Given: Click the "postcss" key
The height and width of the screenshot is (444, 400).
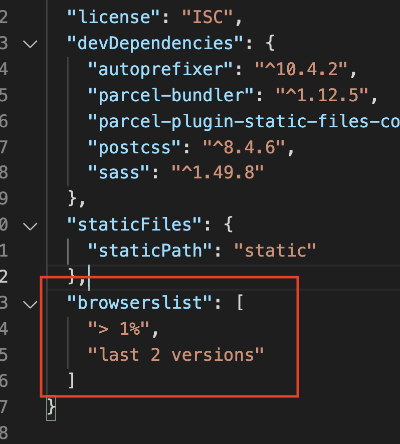Looking at the screenshot, I should pos(134,147).
